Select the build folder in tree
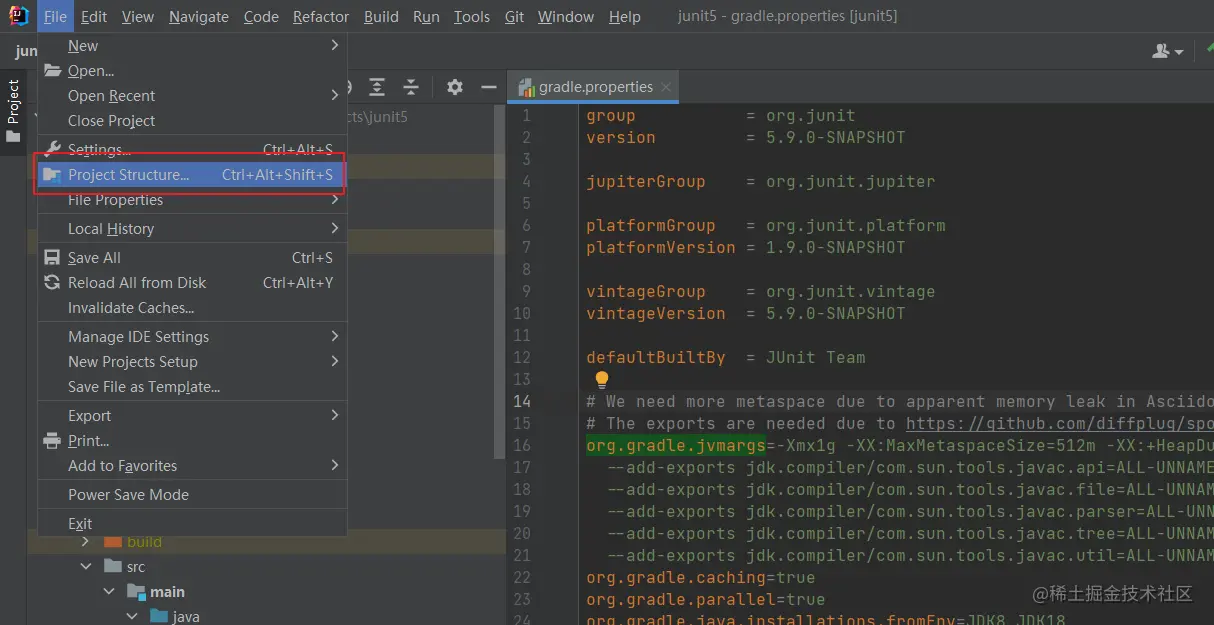 pos(144,541)
